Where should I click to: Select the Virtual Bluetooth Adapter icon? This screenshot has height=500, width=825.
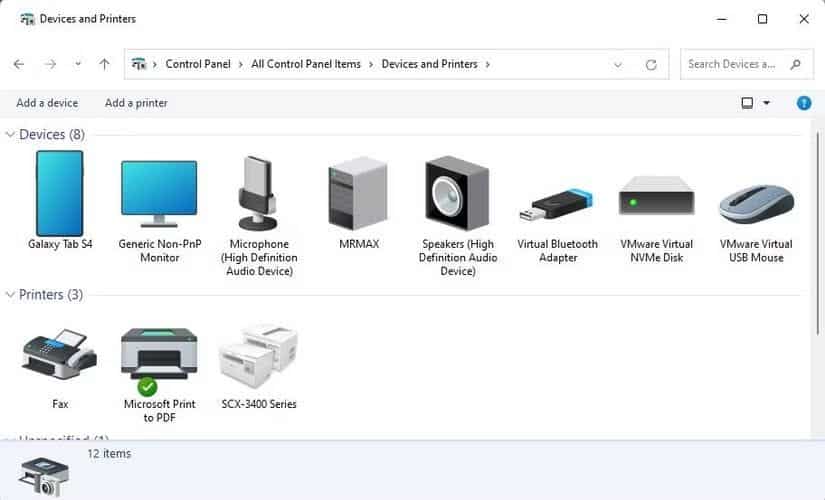556,204
